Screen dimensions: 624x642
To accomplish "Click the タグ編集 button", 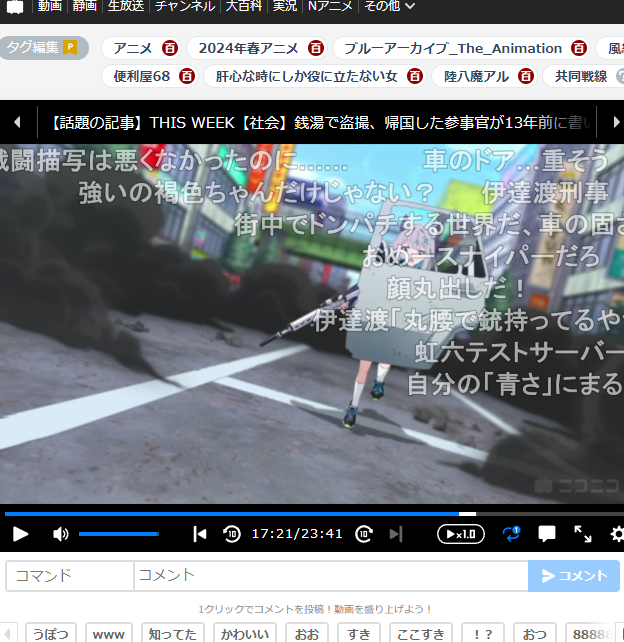I will 43,48.
